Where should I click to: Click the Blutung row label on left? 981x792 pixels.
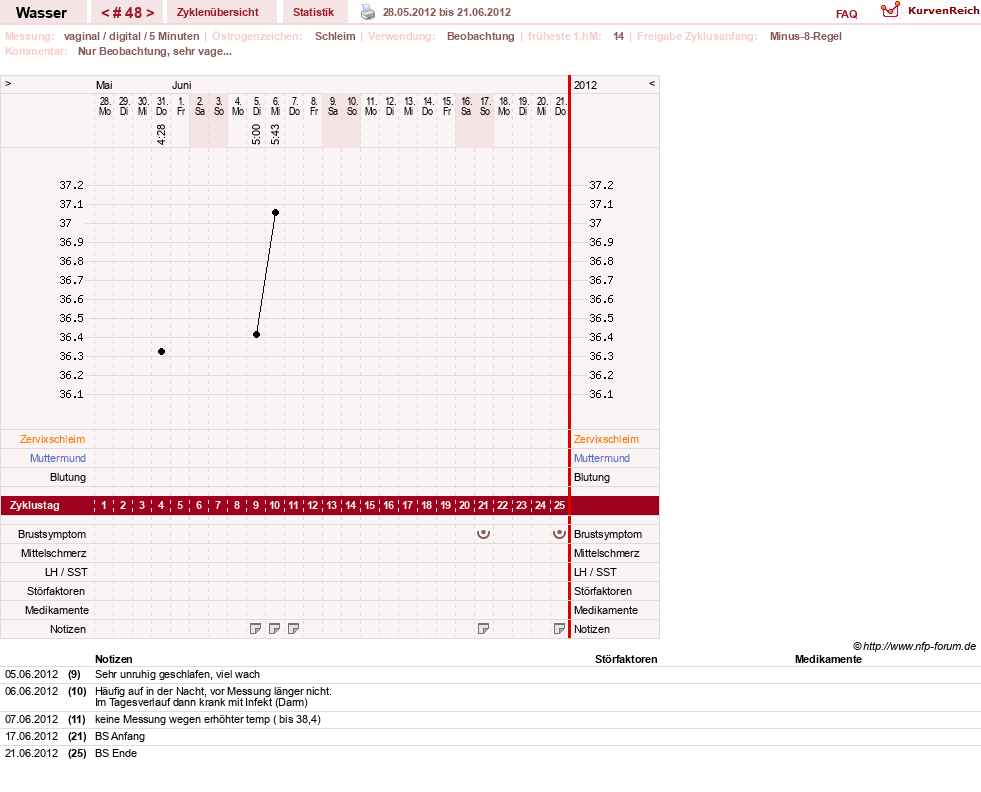tap(68, 477)
